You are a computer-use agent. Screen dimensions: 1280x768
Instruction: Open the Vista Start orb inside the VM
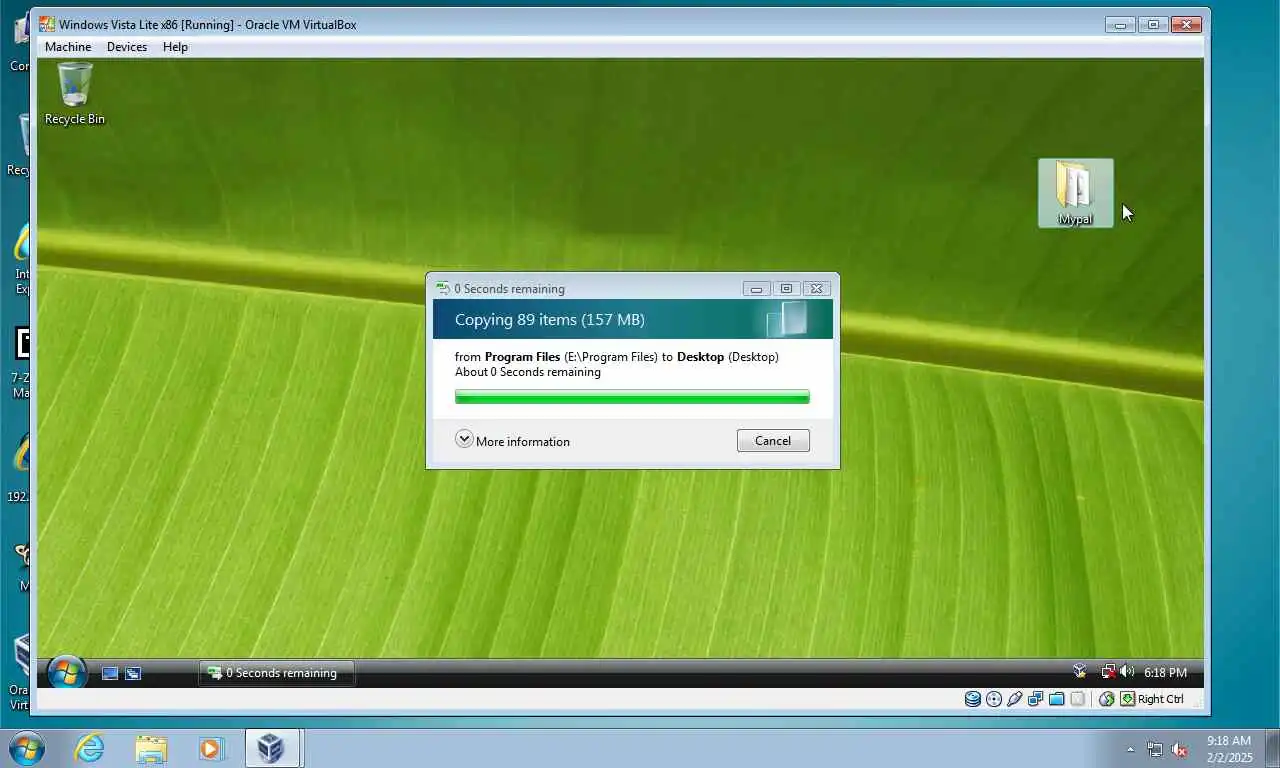(x=67, y=673)
